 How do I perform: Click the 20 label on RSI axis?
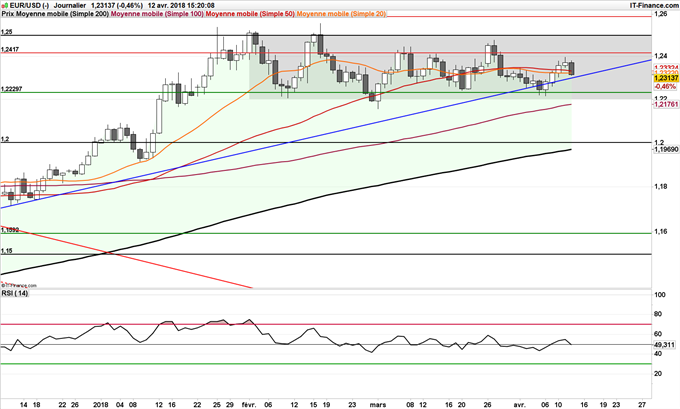(658, 373)
